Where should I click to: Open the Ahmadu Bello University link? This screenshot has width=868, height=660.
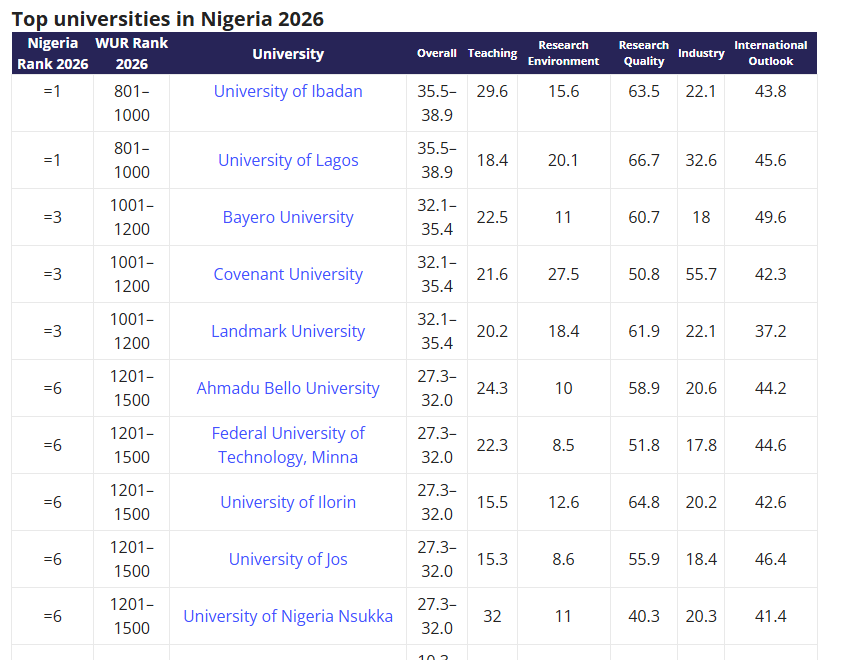288,388
